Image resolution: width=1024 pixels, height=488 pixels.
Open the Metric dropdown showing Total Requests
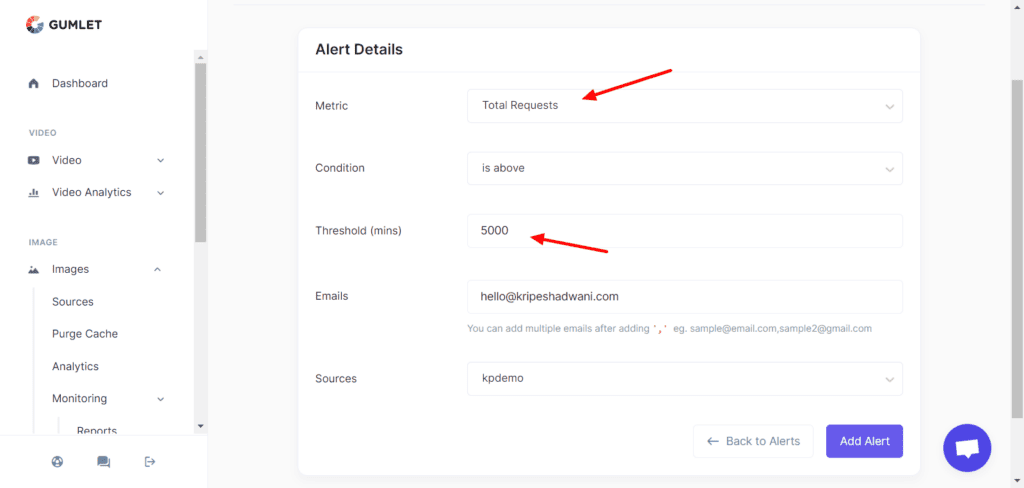684,106
